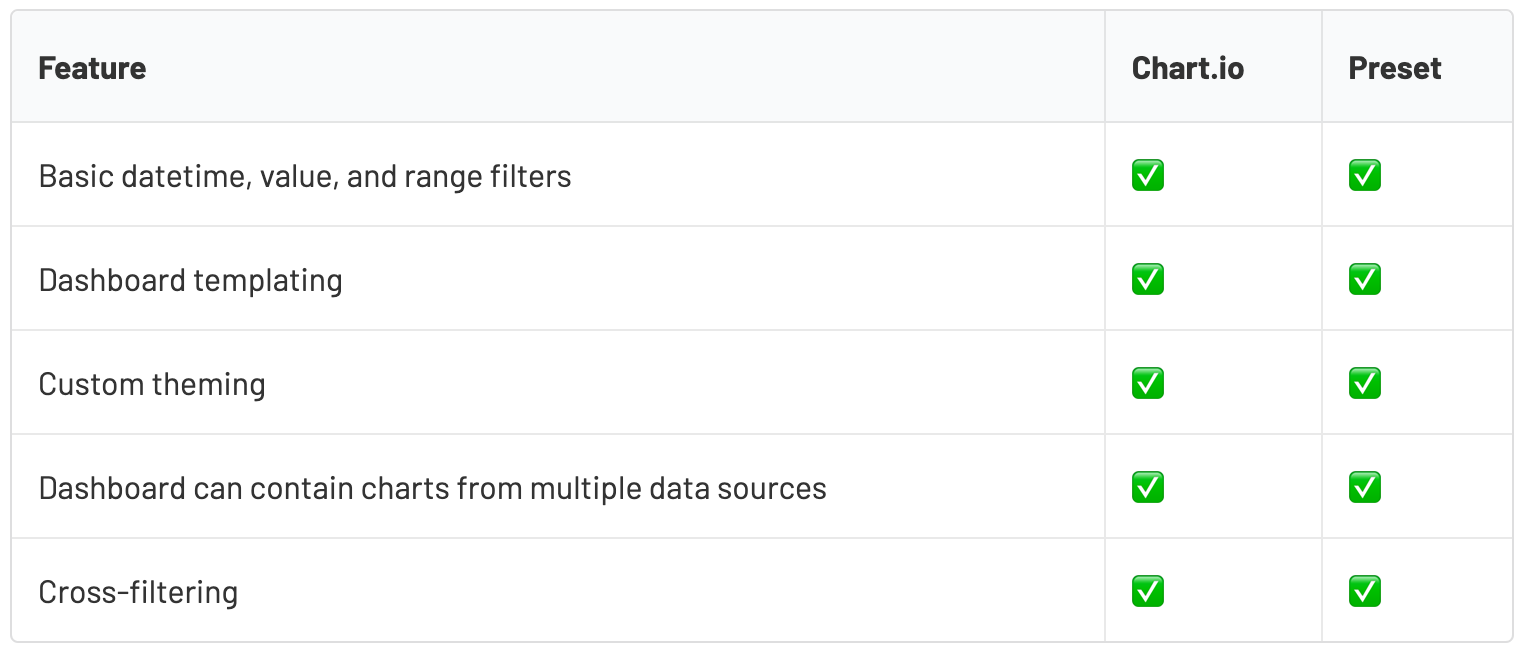Click the Preset checkmark for multiple data sources
1524x652 pixels.
pos(1365,488)
